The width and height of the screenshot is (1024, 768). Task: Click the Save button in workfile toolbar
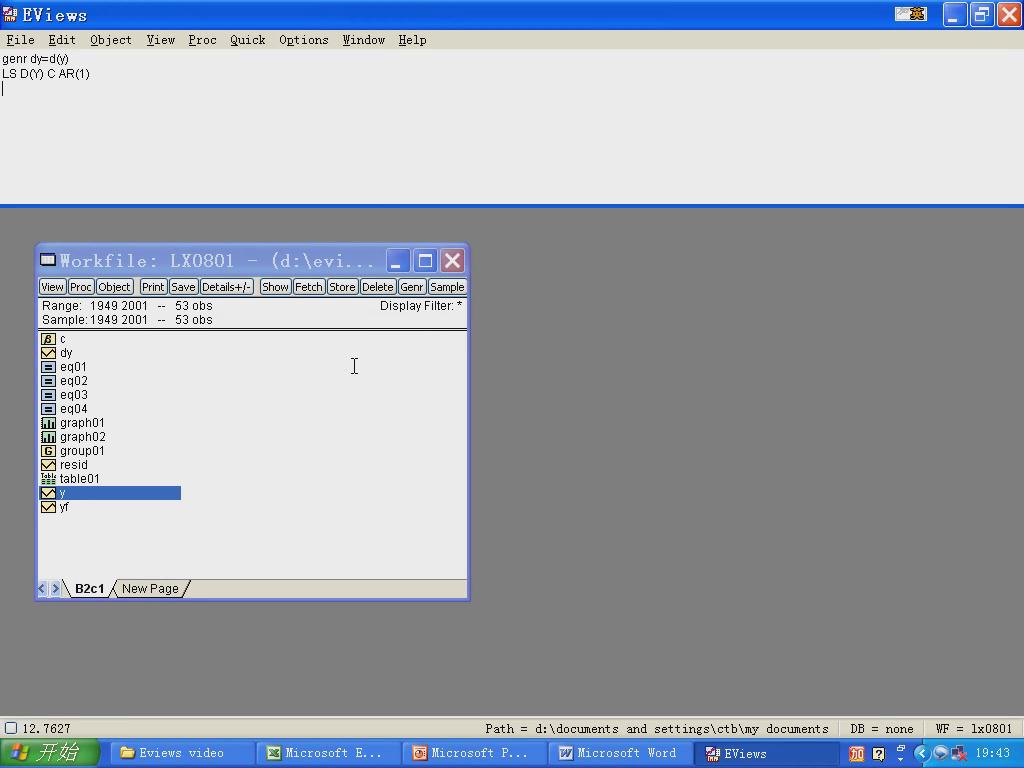click(184, 287)
